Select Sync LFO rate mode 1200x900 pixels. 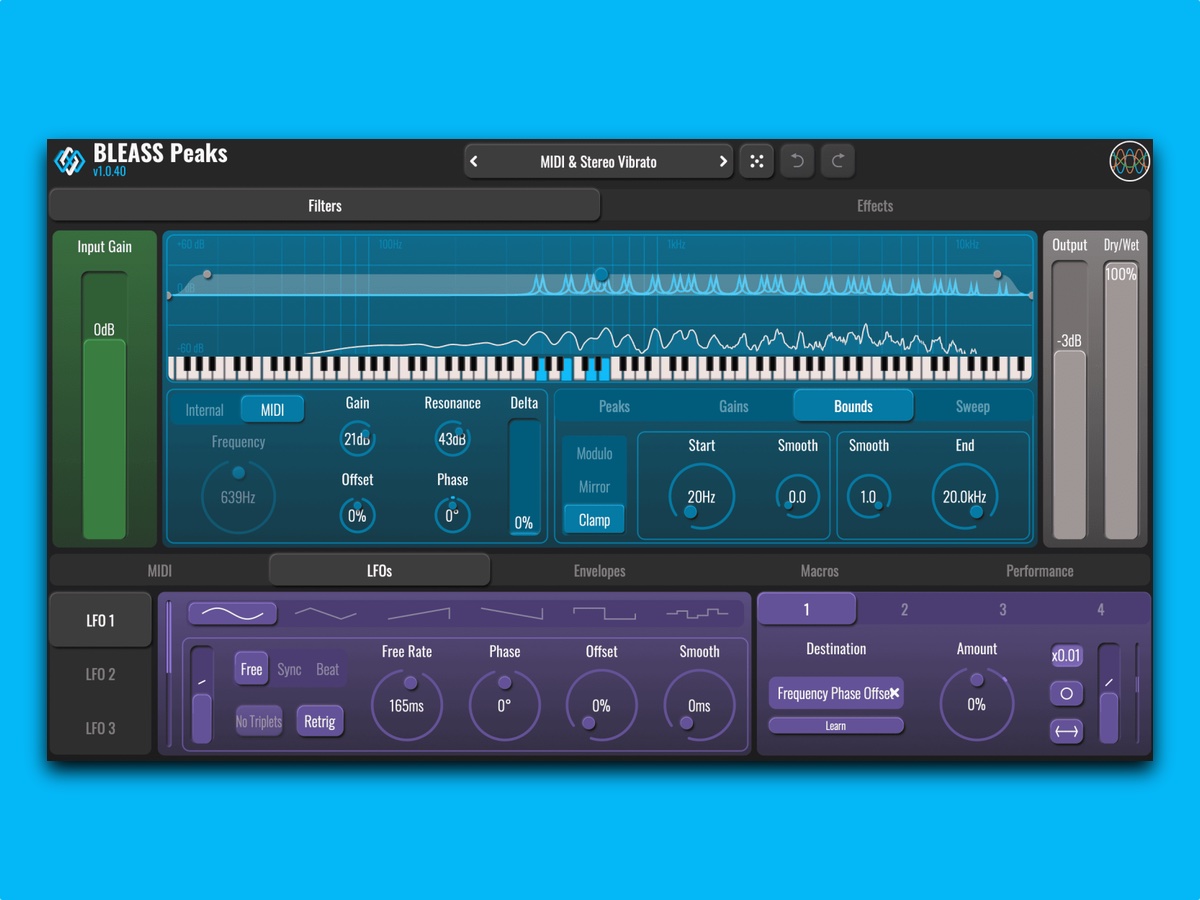coord(289,669)
